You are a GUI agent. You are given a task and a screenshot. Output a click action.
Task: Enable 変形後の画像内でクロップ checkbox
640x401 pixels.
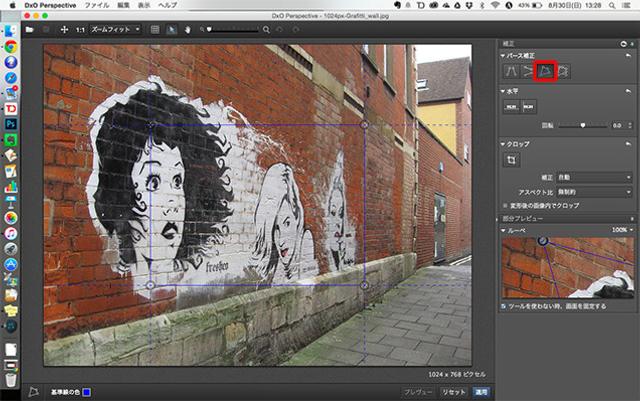tap(505, 204)
